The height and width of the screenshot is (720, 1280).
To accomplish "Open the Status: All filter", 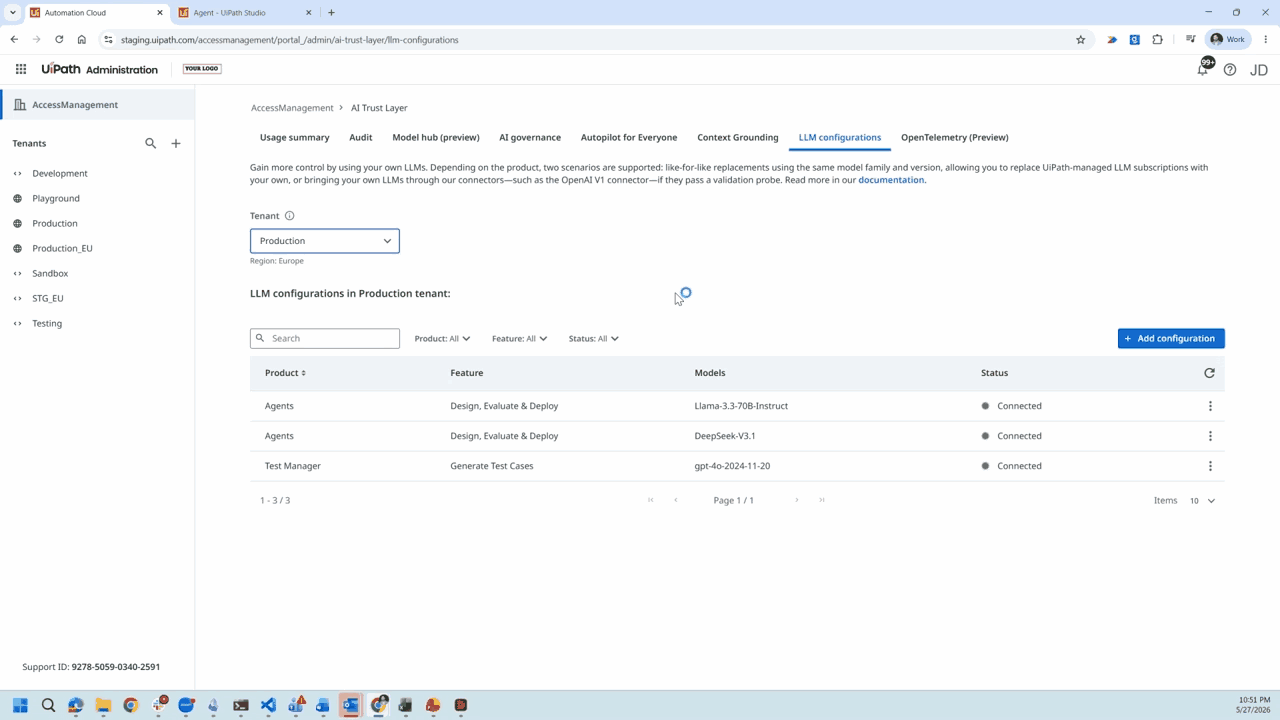I will (x=593, y=339).
